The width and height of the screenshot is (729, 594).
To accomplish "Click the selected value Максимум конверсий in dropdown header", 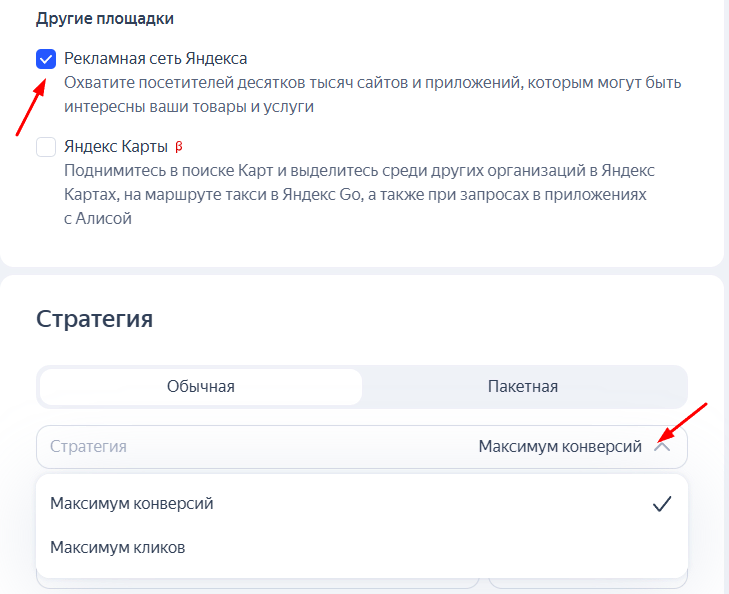I will click(560, 446).
